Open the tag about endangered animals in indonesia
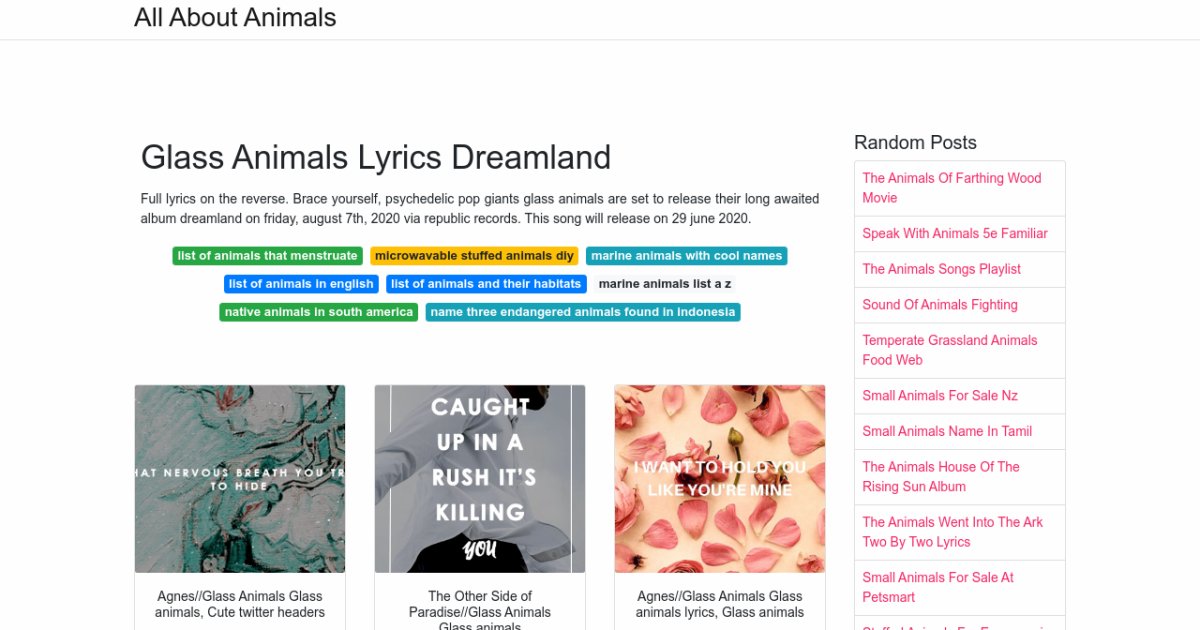This screenshot has width=1200, height=630. 583,311
